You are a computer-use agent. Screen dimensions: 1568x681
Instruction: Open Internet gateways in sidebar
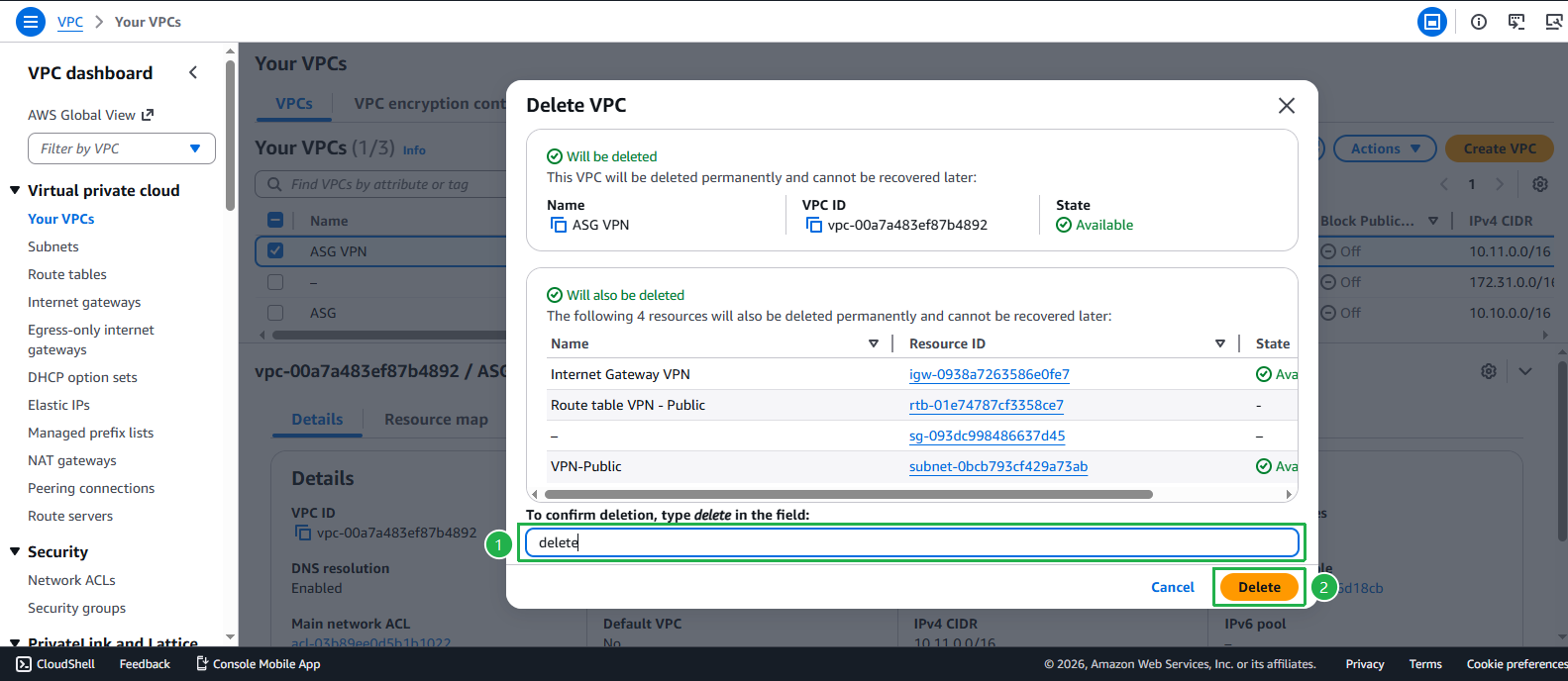[x=84, y=302]
